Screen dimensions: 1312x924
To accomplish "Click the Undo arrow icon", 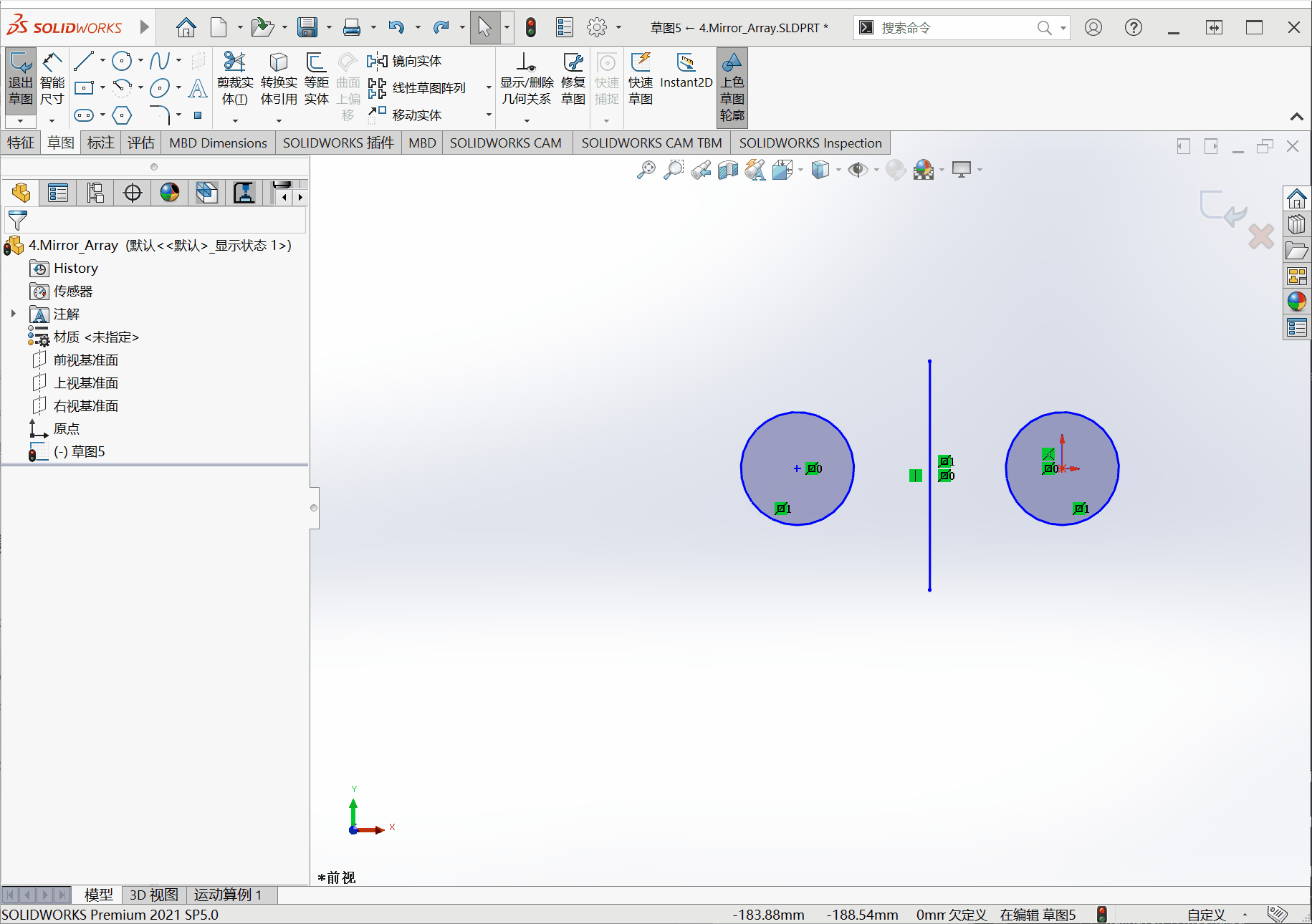I will (x=396, y=27).
